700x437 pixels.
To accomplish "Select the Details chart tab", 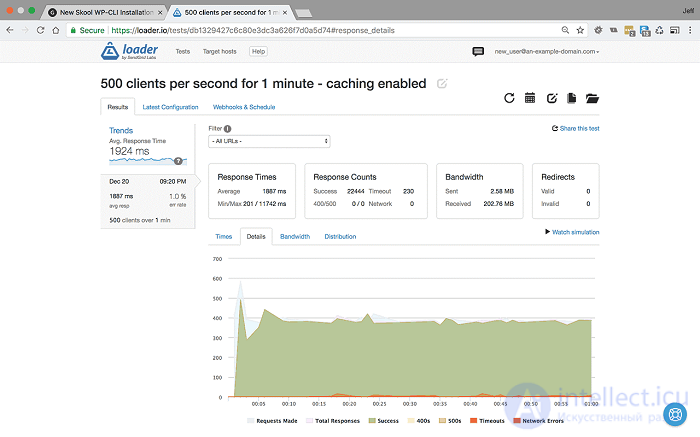I will (256, 236).
